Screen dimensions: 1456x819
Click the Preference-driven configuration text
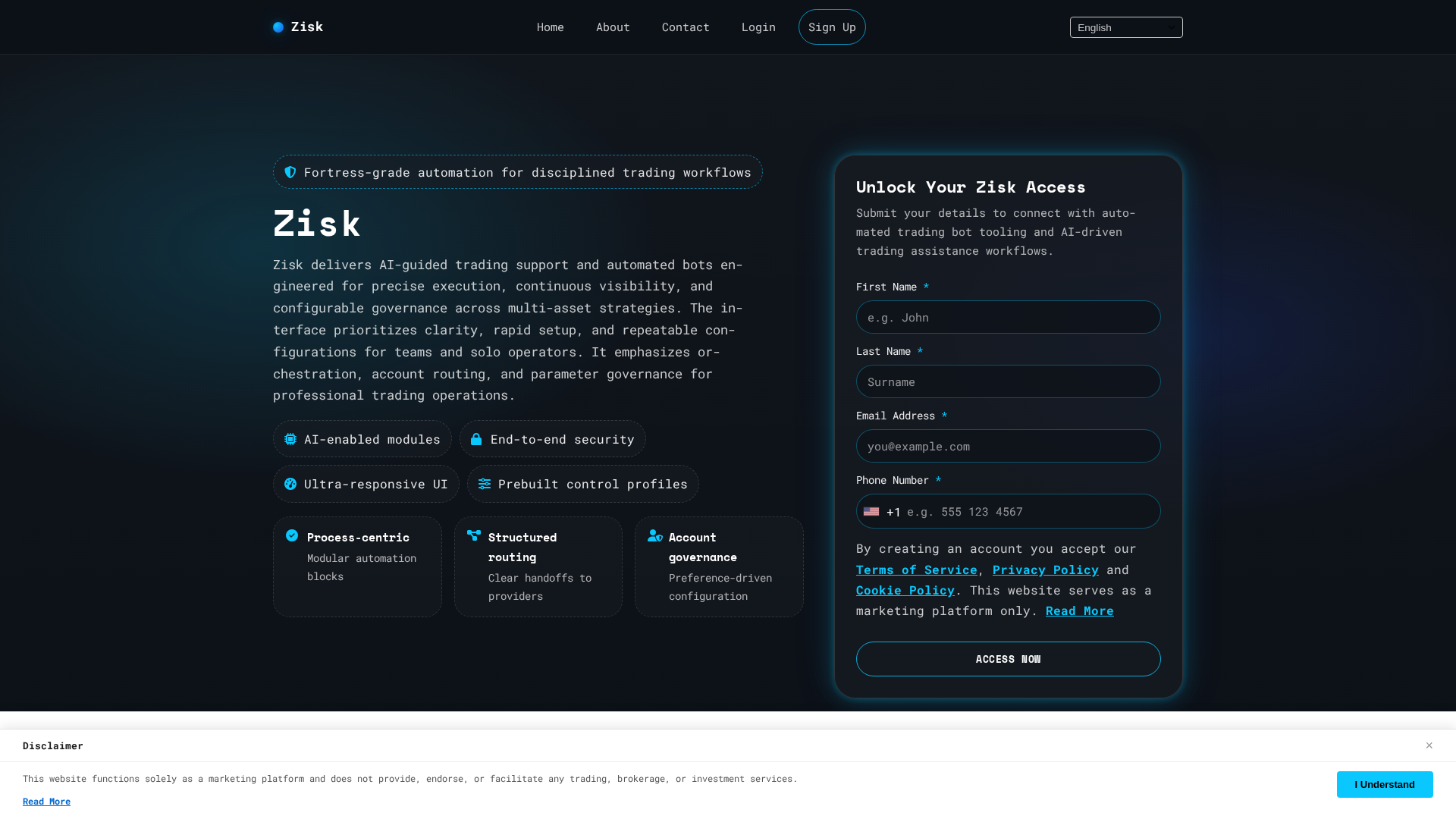click(x=720, y=587)
